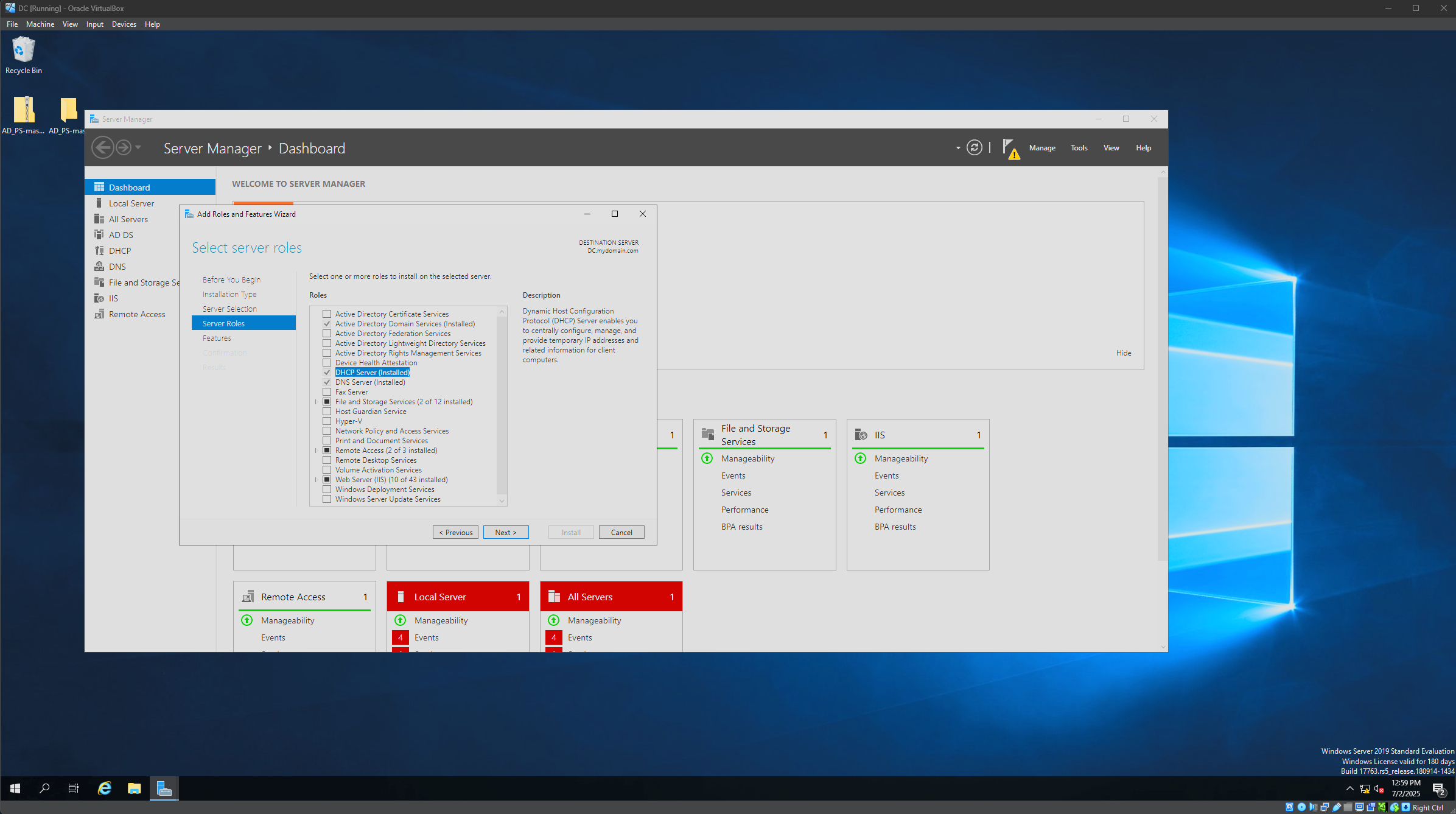The image size is (1456, 814).
Task: Open Server Manager View menu
Action: pos(1111,148)
